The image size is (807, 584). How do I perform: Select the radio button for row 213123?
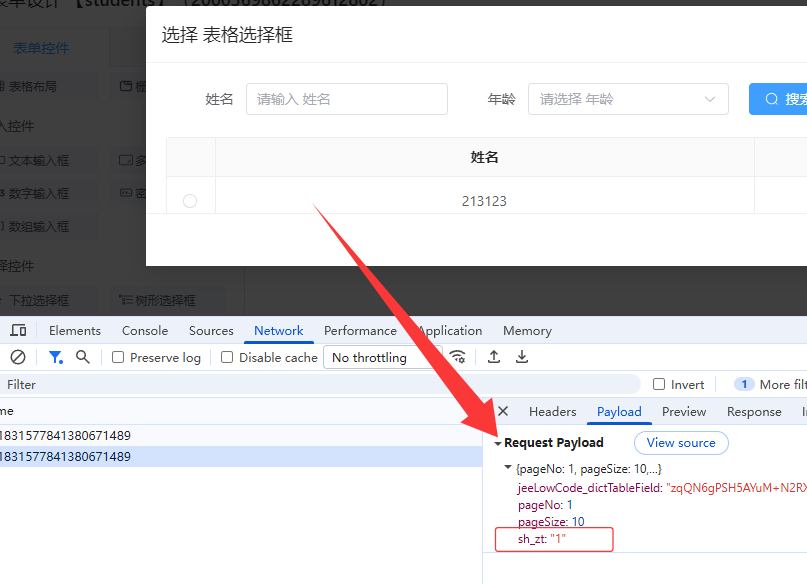tap(190, 201)
